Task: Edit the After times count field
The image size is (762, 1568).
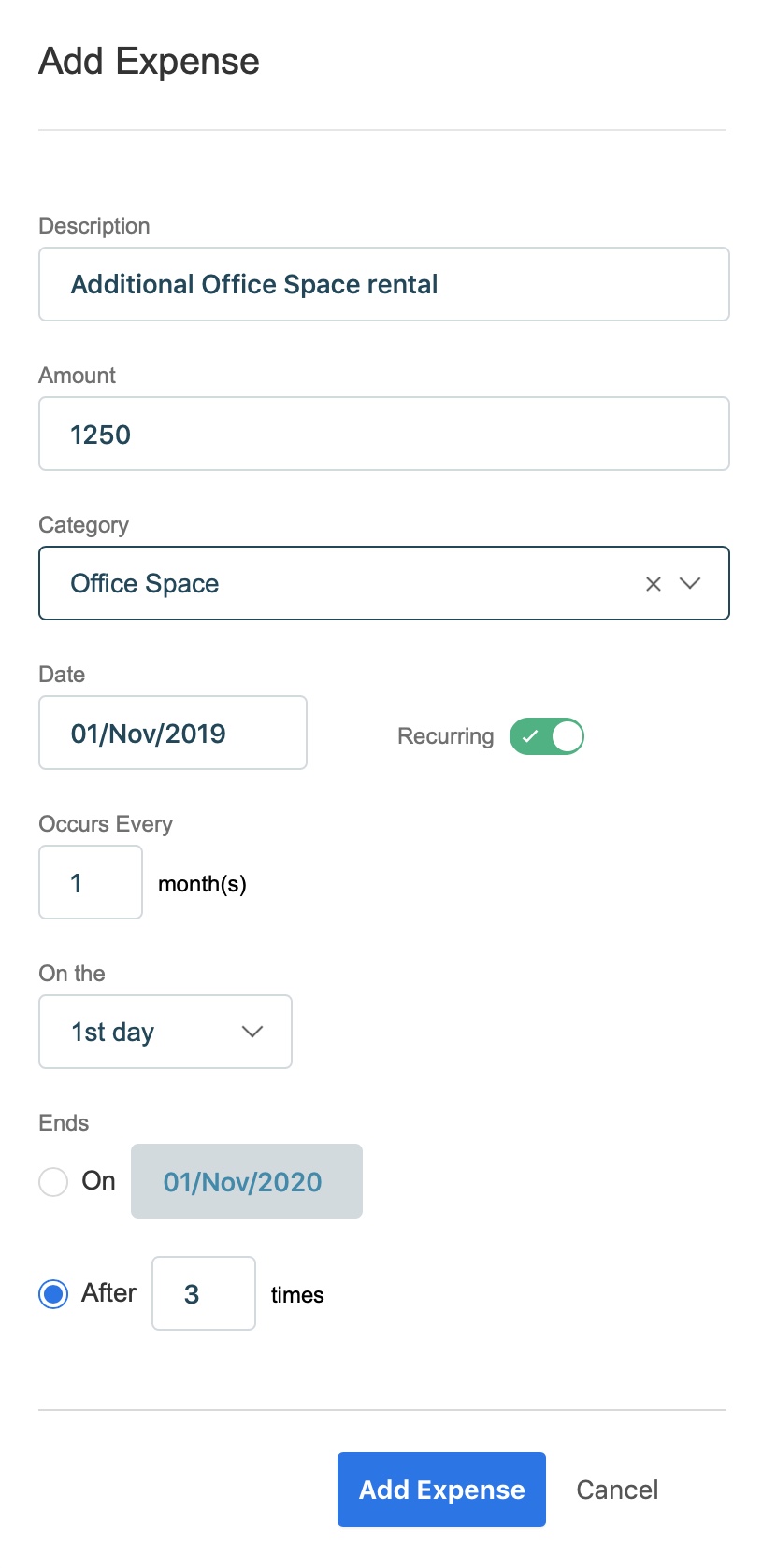Action: [x=204, y=1293]
